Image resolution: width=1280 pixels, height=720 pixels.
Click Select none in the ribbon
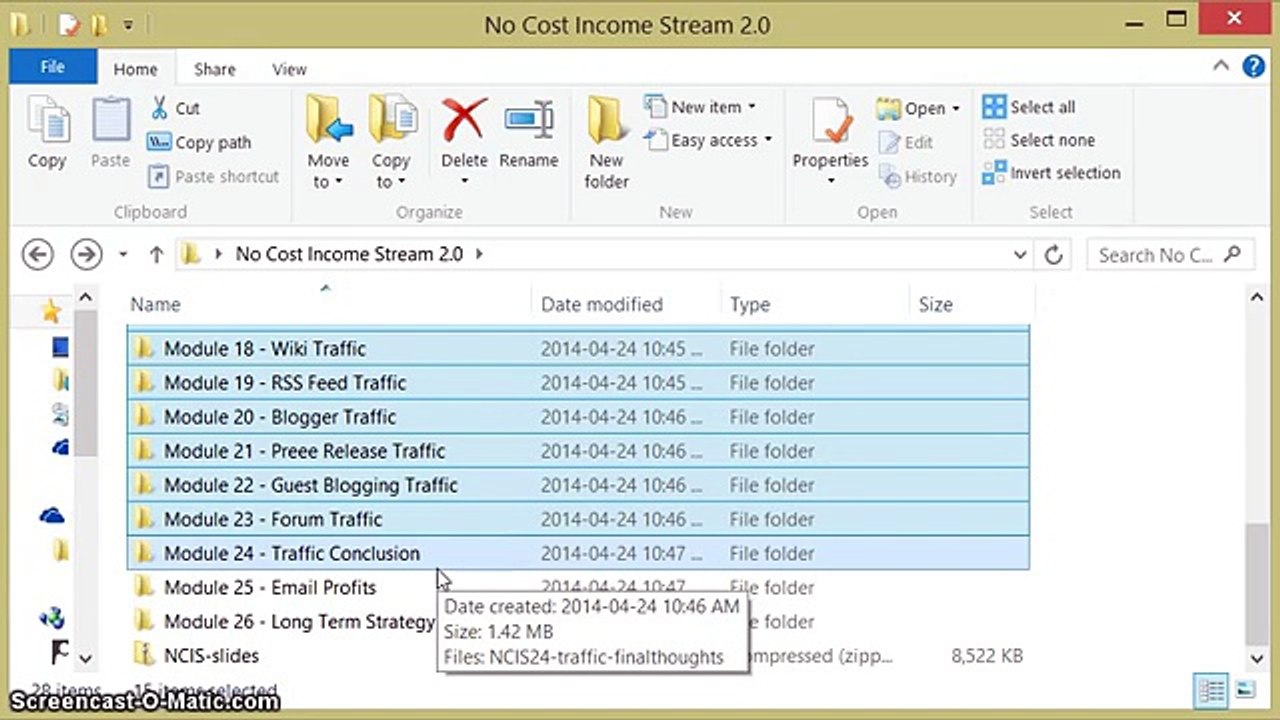(1039, 140)
